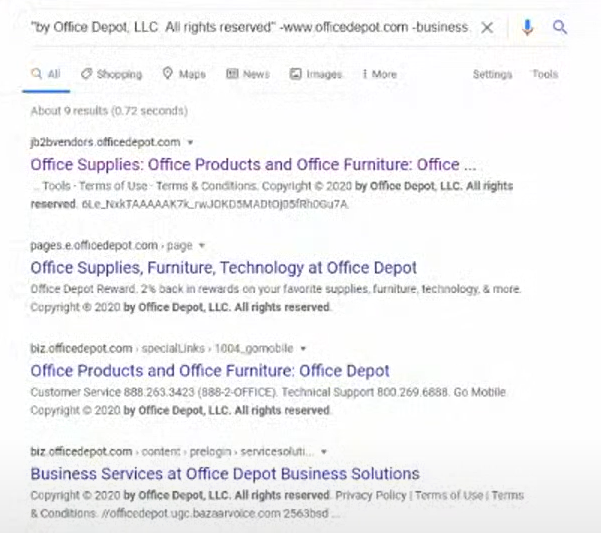Open search Settings

pos(493,74)
